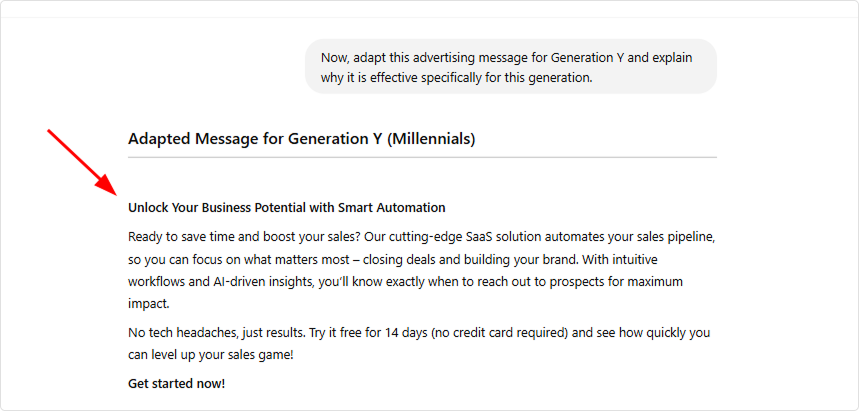Click the 'Unlock Your Business Potential' subheading
The height and width of the screenshot is (411, 859).
click(287, 208)
